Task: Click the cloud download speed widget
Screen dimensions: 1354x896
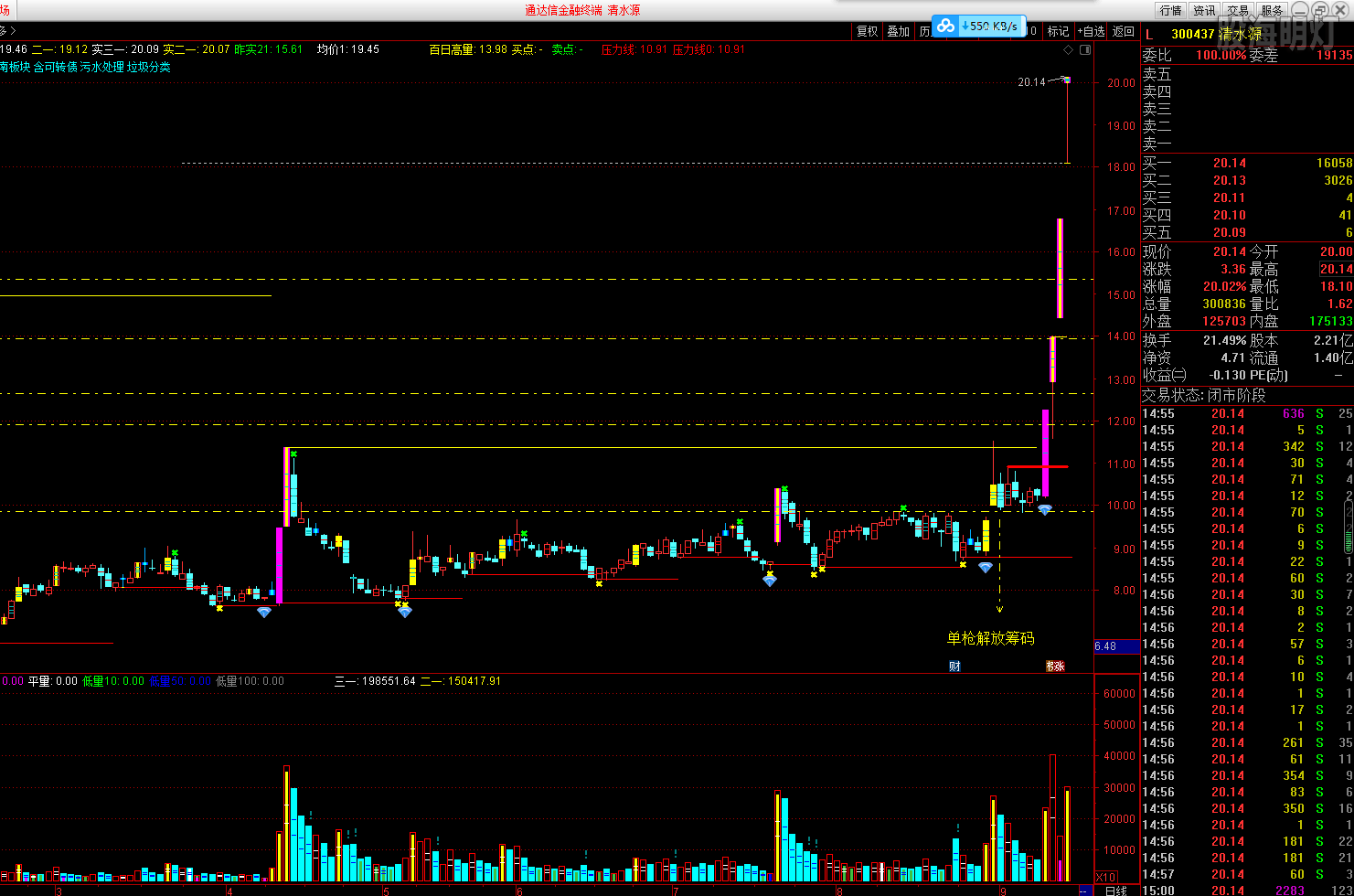Action: coord(979,27)
